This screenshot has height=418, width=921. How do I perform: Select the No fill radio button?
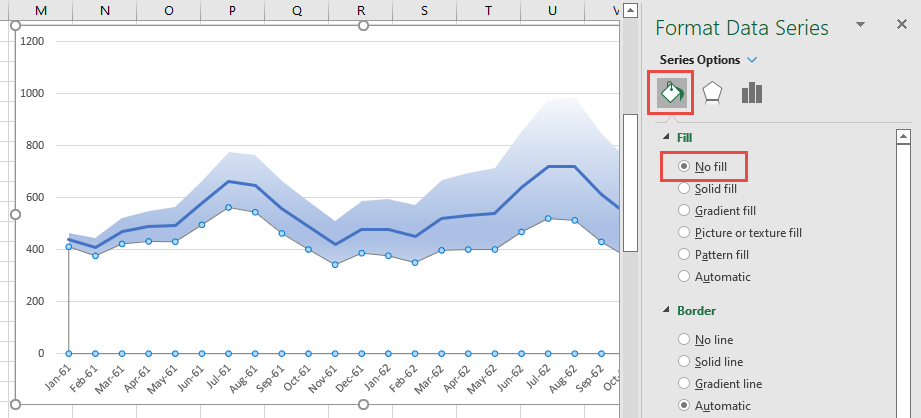[684, 167]
